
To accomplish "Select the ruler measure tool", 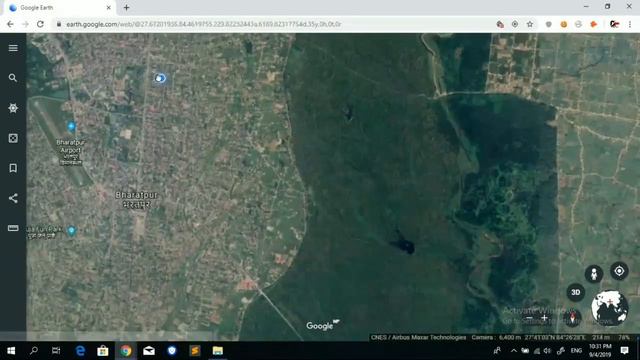I will pos(13,228).
